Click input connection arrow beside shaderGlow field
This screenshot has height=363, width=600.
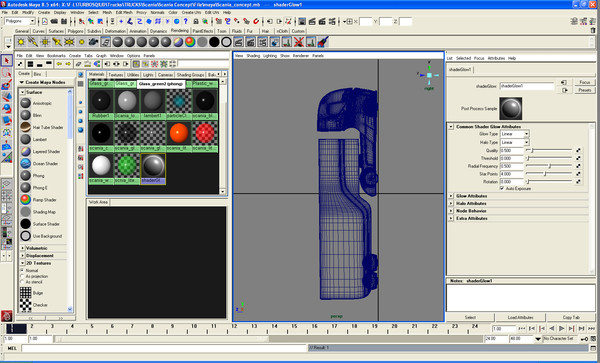pyautogui.click(x=564, y=83)
